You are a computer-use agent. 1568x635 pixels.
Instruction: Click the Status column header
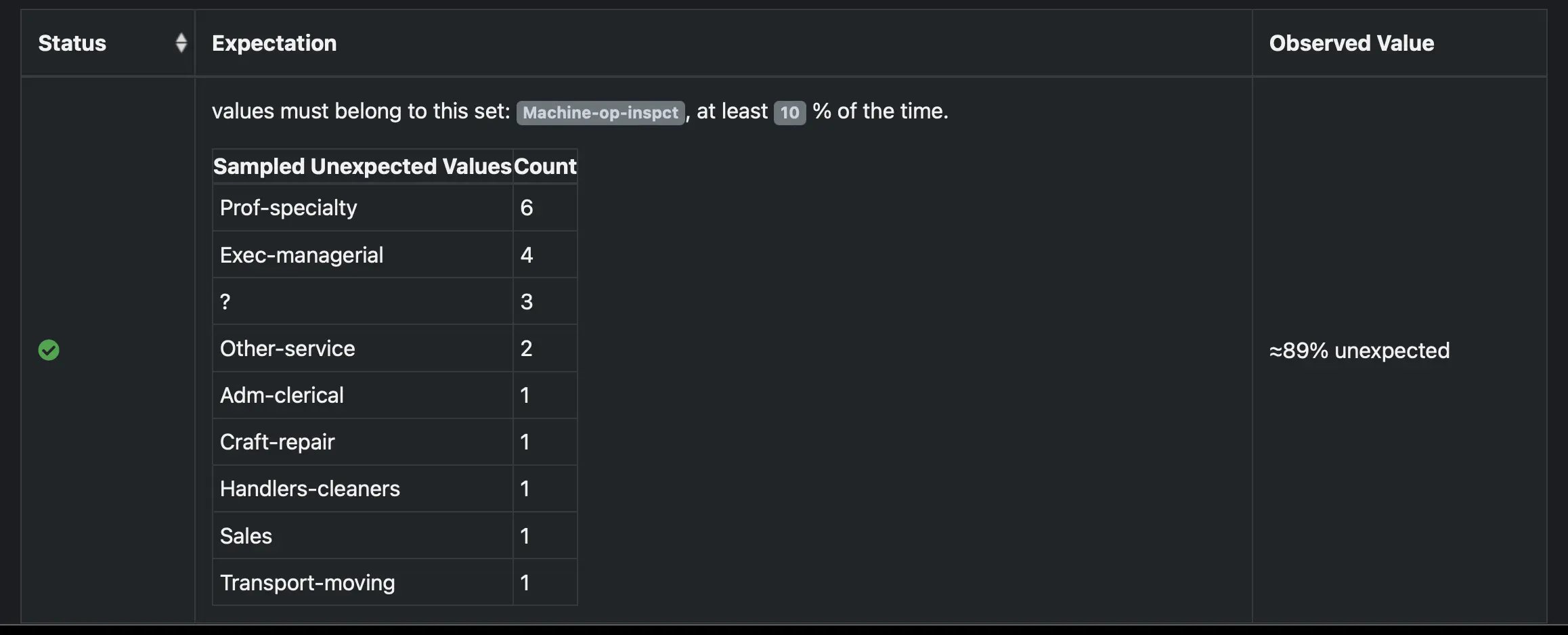[x=72, y=43]
